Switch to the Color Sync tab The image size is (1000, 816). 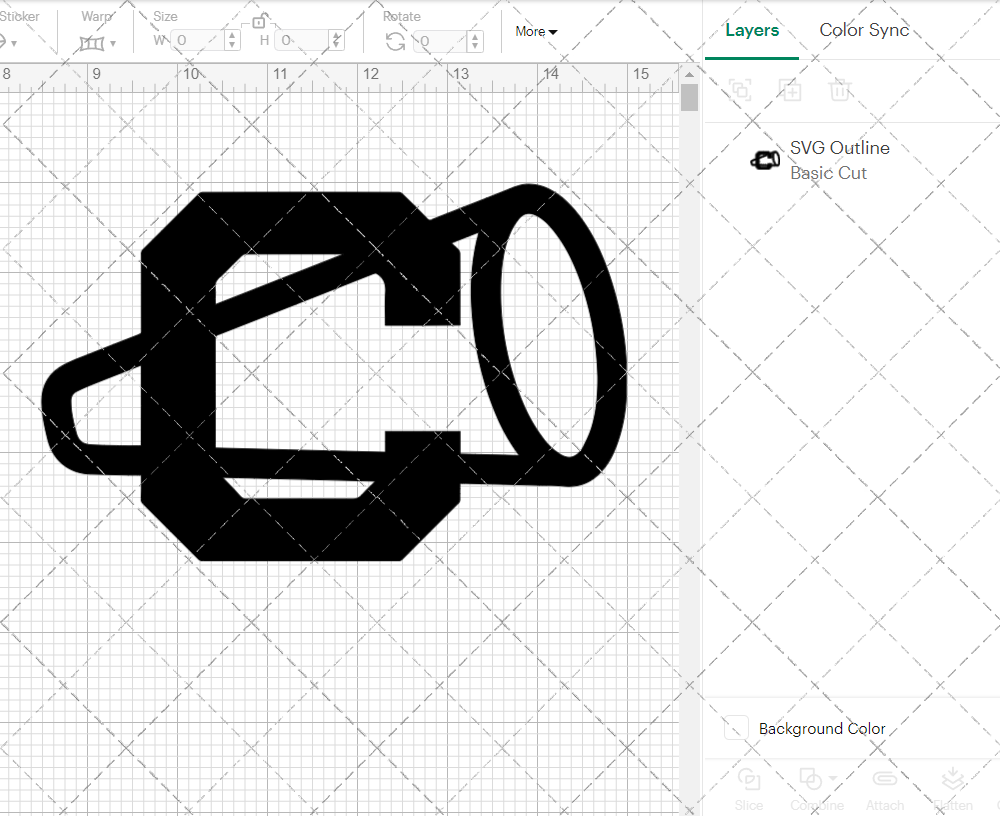pyautogui.click(x=864, y=30)
